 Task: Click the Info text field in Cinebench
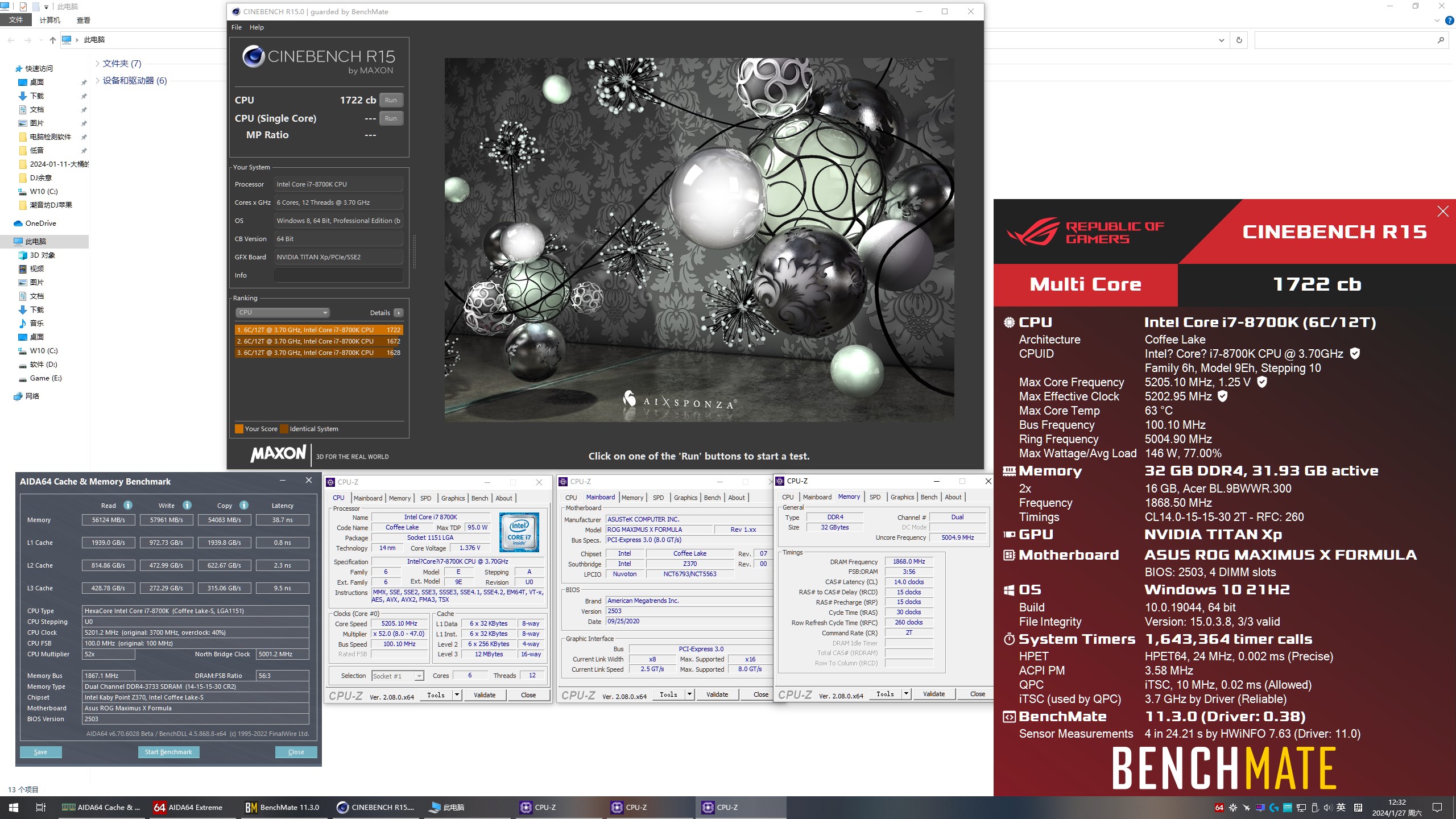click(x=338, y=275)
